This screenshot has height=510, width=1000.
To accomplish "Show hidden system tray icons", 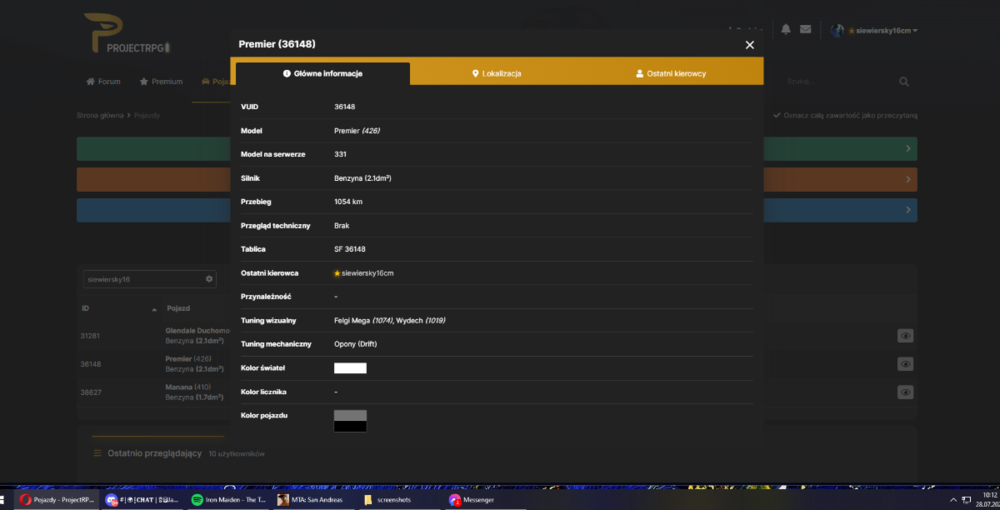I will click(x=954, y=500).
